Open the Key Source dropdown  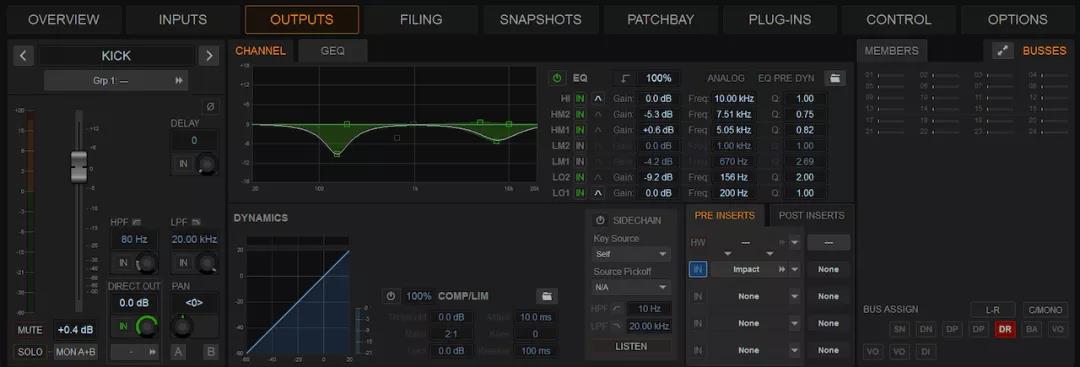click(x=631, y=254)
